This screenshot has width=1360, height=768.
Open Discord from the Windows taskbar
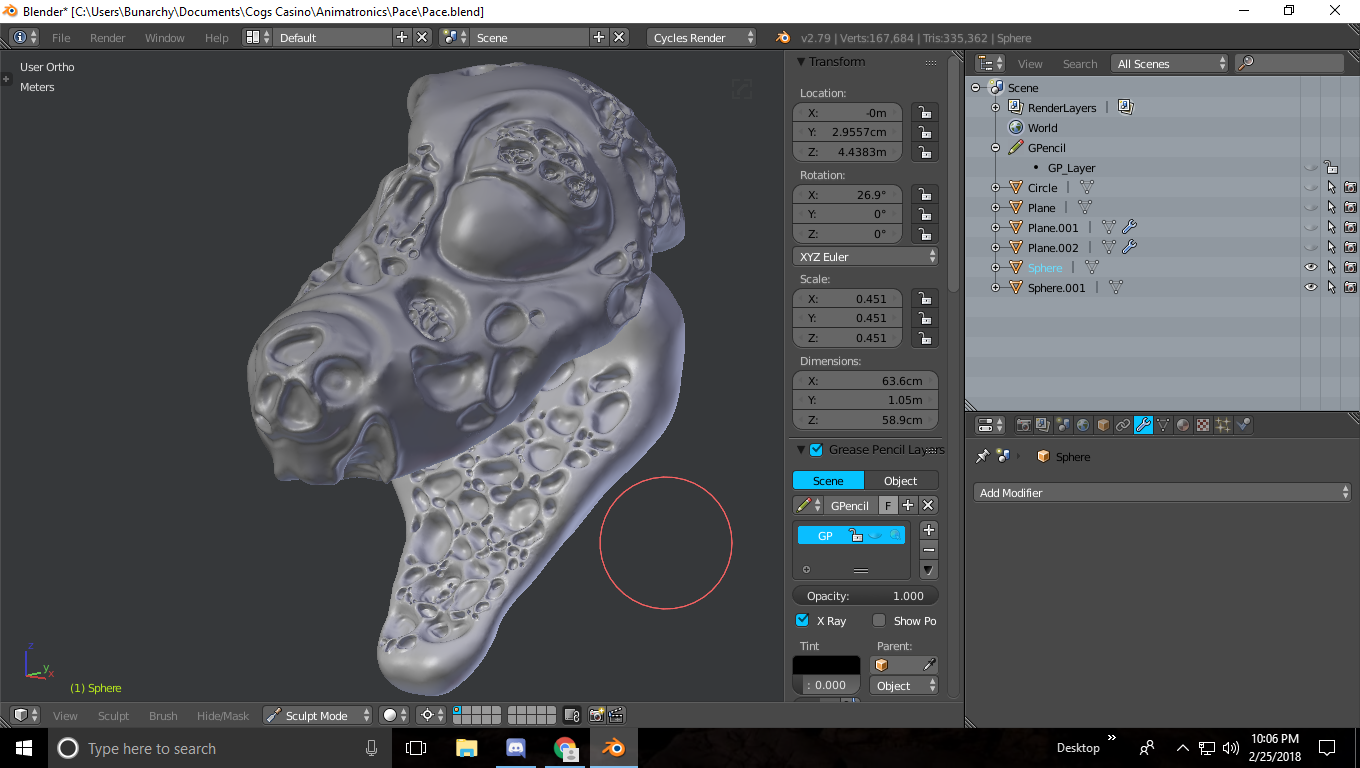(516, 748)
